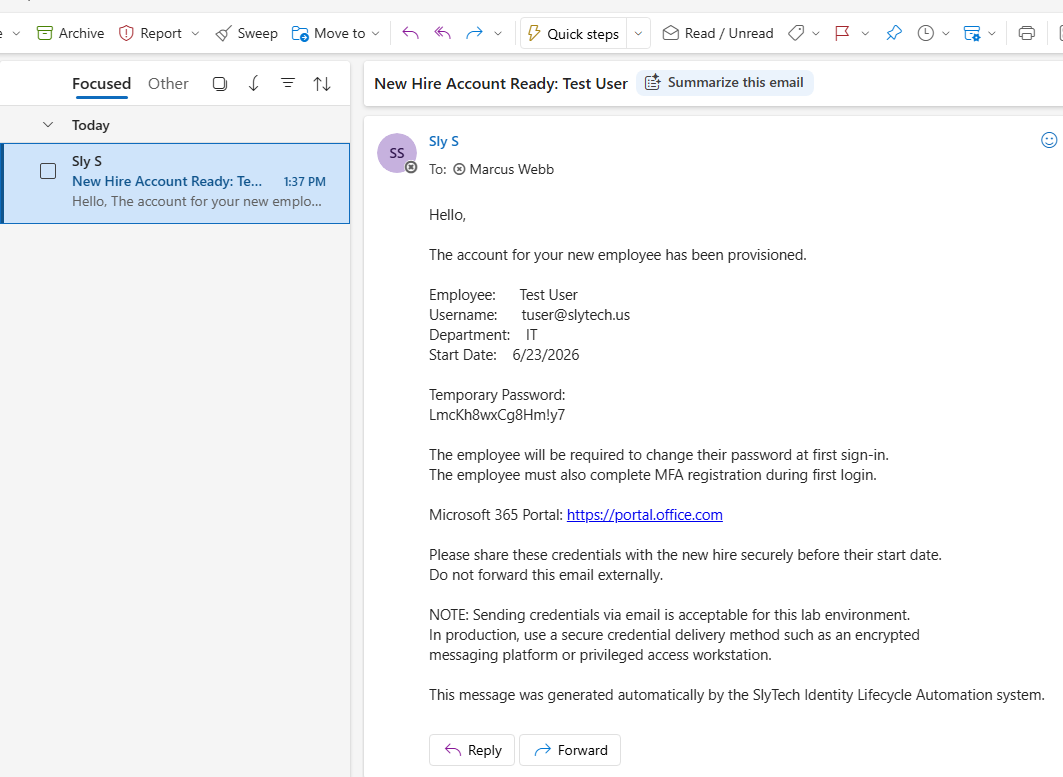Click the Select messages icon in list header
The height and width of the screenshot is (777, 1063).
[220, 84]
